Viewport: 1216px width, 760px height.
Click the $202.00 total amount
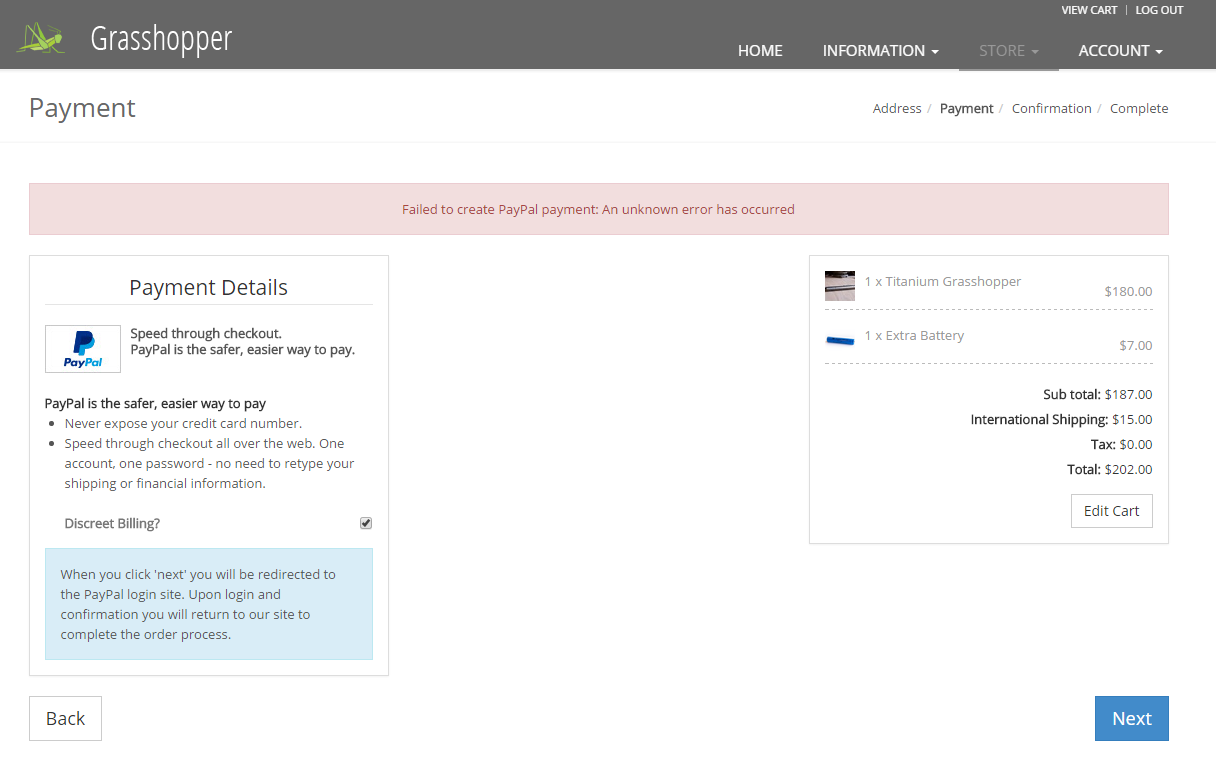[1128, 469]
